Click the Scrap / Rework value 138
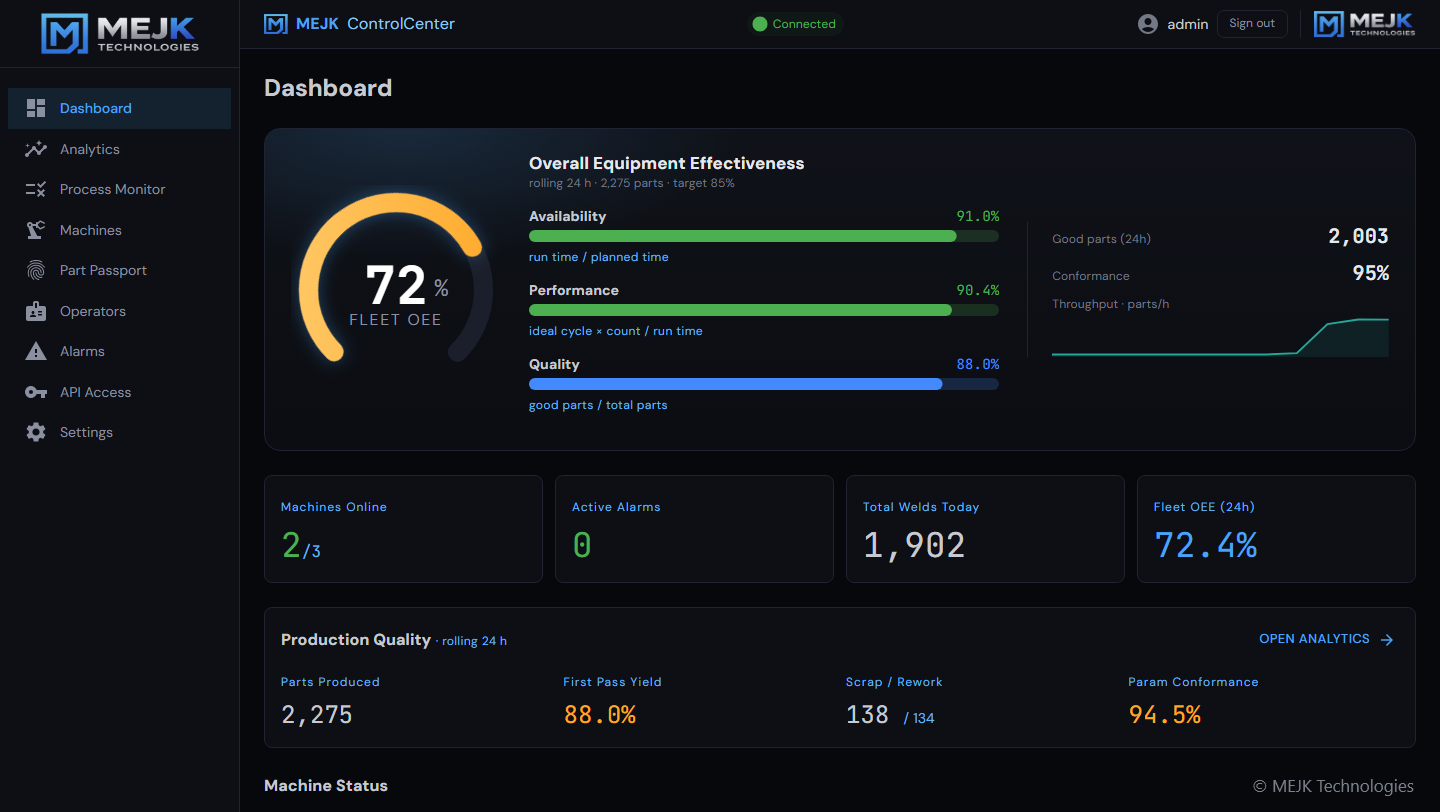 867,715
